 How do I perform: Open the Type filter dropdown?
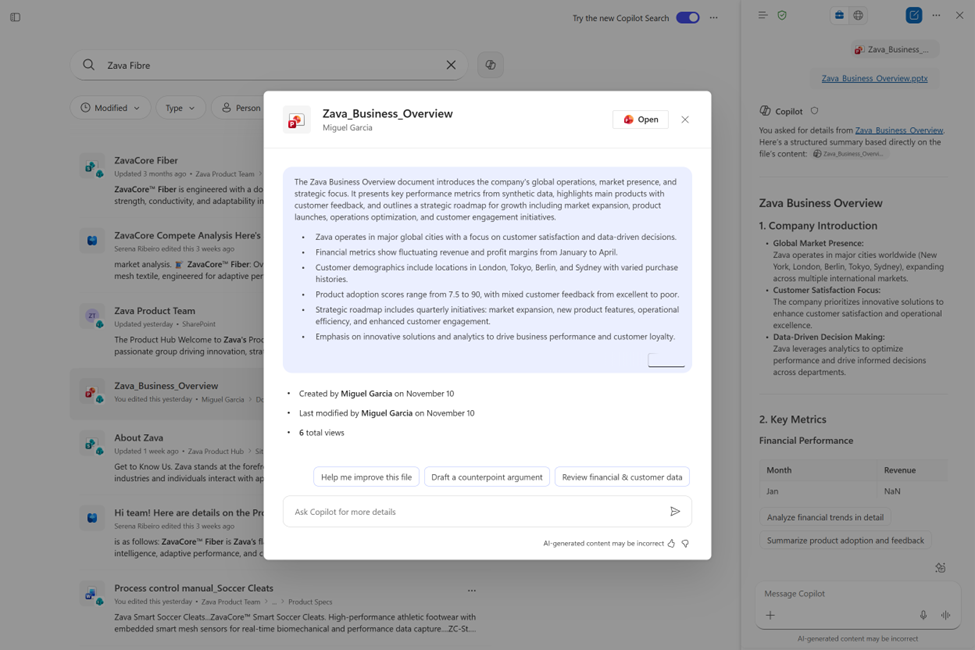point(180,107)
